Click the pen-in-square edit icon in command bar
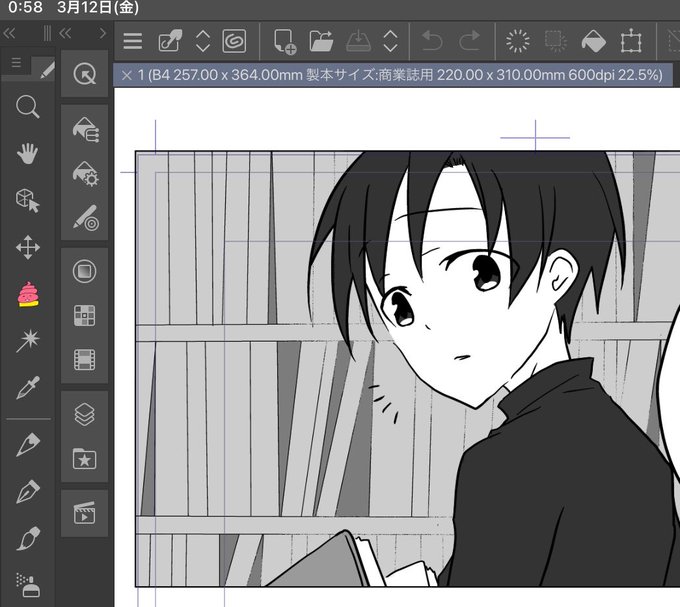The height and width of the screenshot is (607, 680). pos(170,41)
